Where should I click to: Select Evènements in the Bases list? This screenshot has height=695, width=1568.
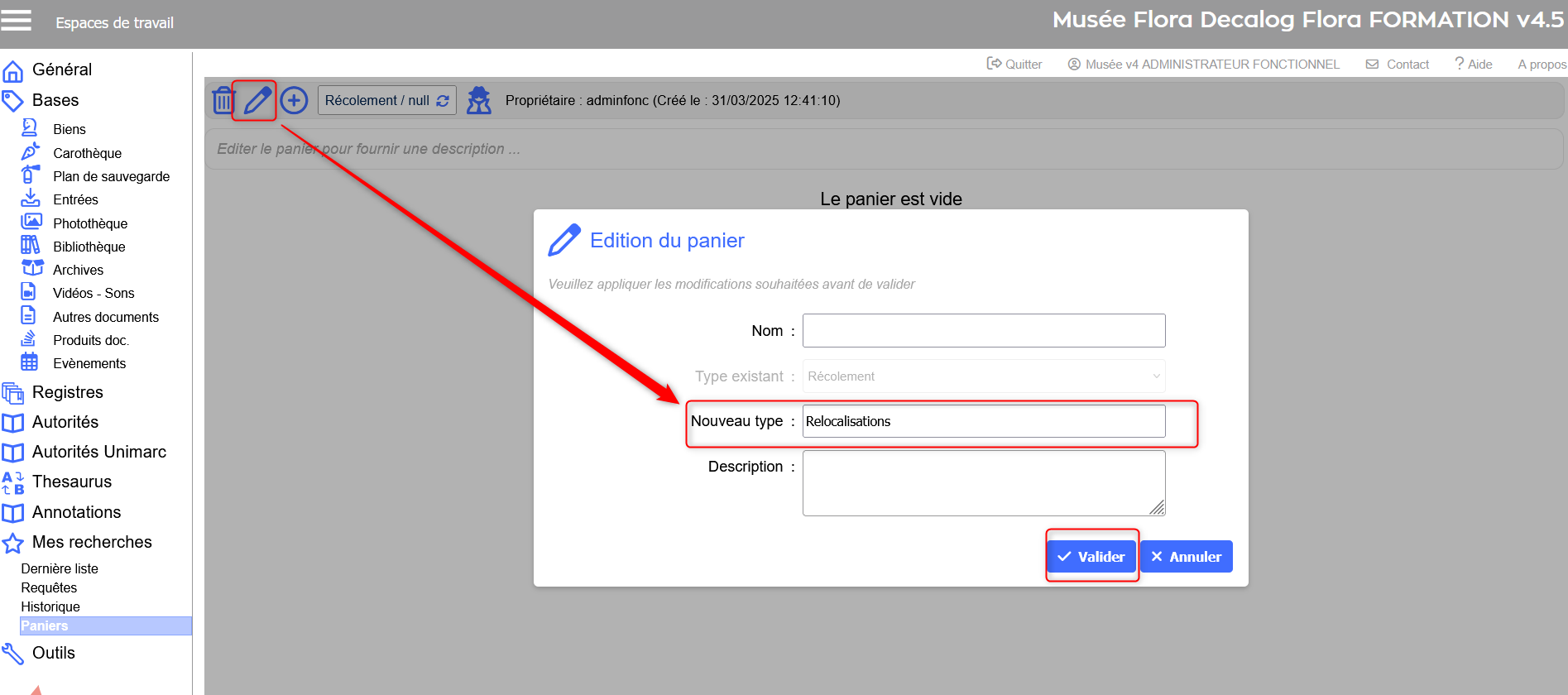coord(89,363)
